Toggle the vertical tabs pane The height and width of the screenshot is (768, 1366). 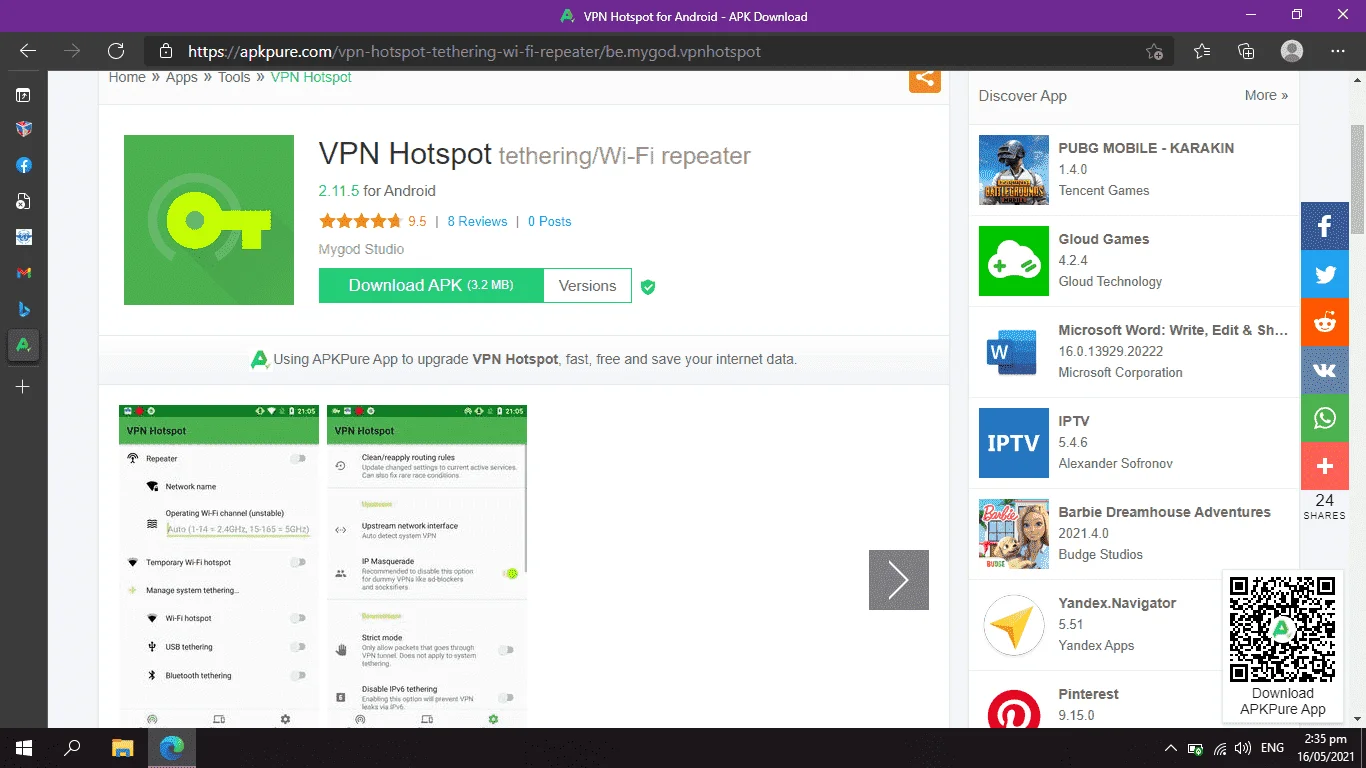[23, 95]
